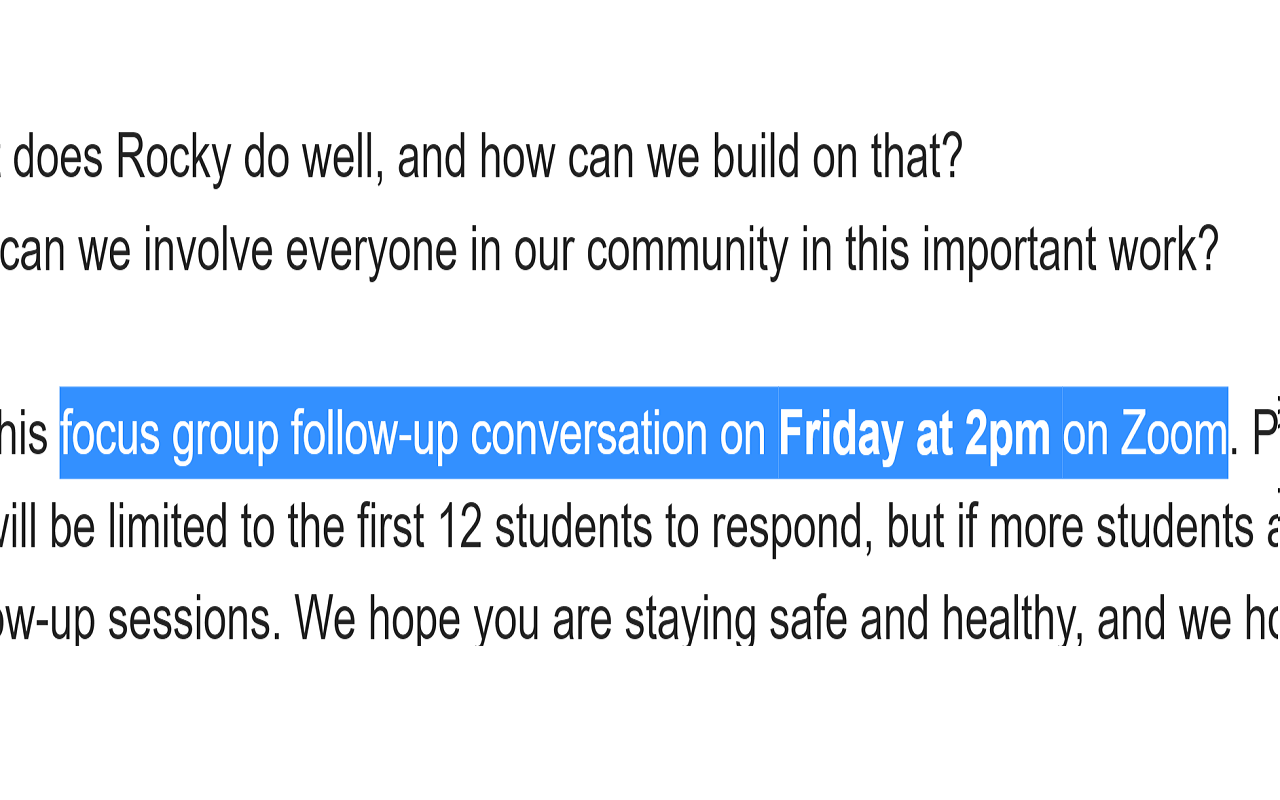Screen dimensions: 1280x800
Task: Click the highlighted word "conversation"
Action: (589, 434)
